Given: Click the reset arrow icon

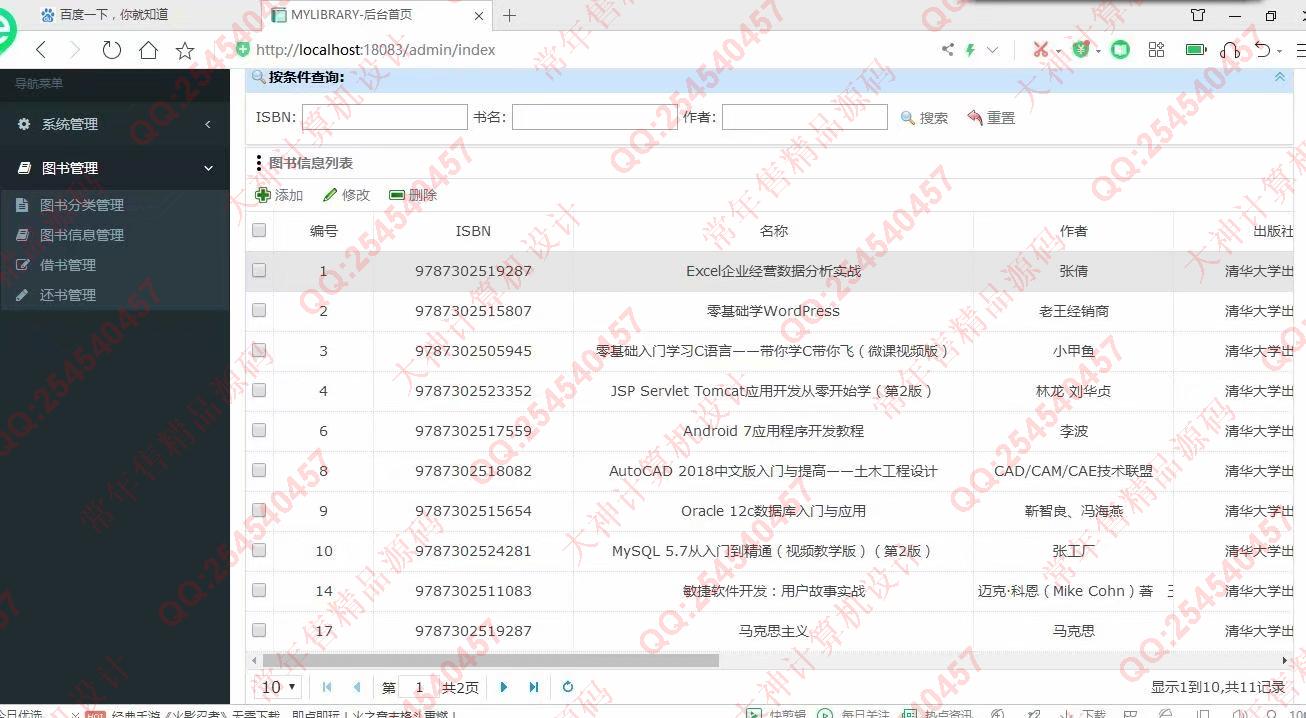Looking at the screenshot, I should (x=975, y=118).
